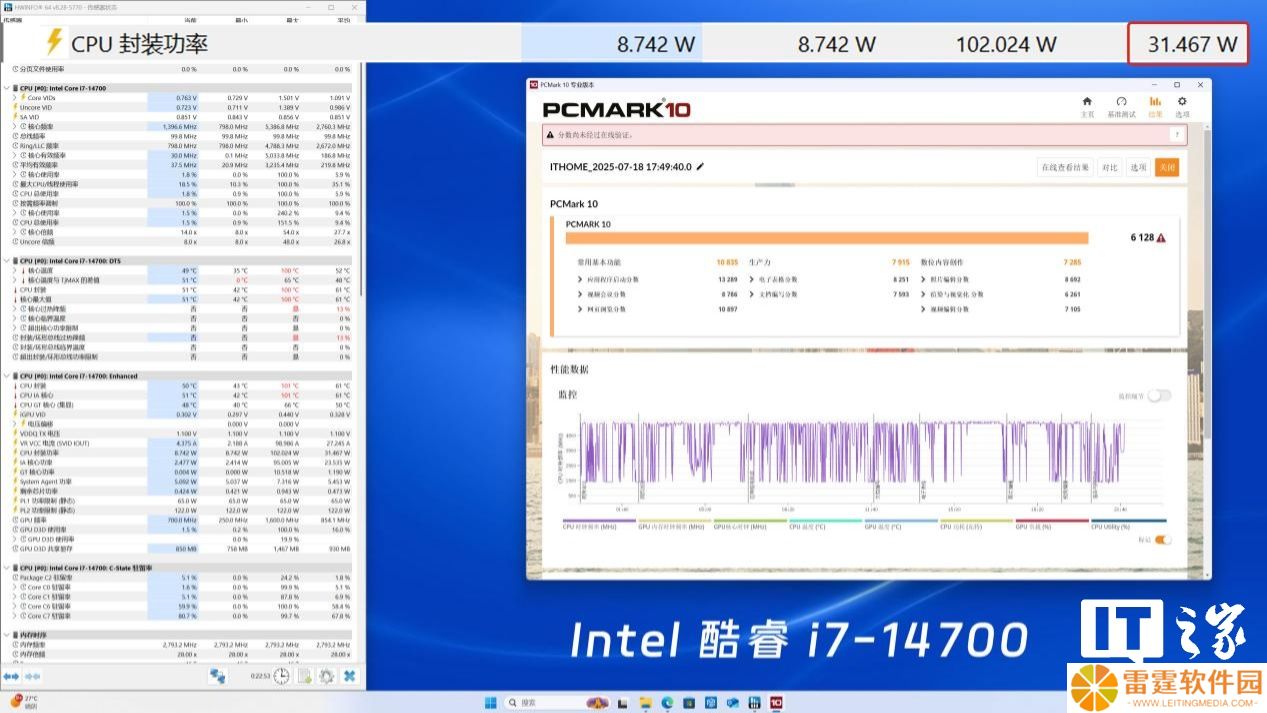Toggle the 标记 markers switch below the chart

point(1163,540)
